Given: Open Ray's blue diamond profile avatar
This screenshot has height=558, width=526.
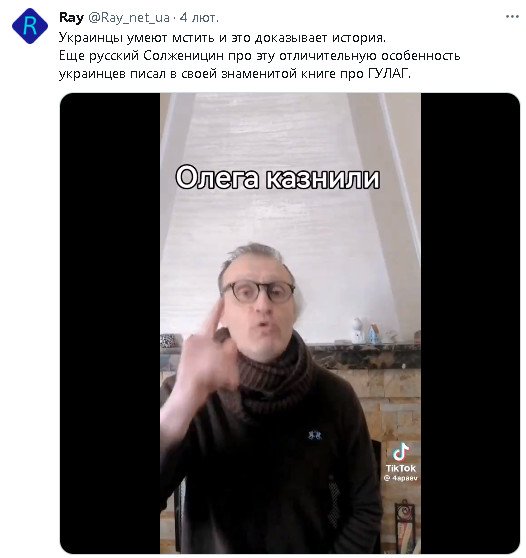Looking at the screenshot, I should [30, 26].
